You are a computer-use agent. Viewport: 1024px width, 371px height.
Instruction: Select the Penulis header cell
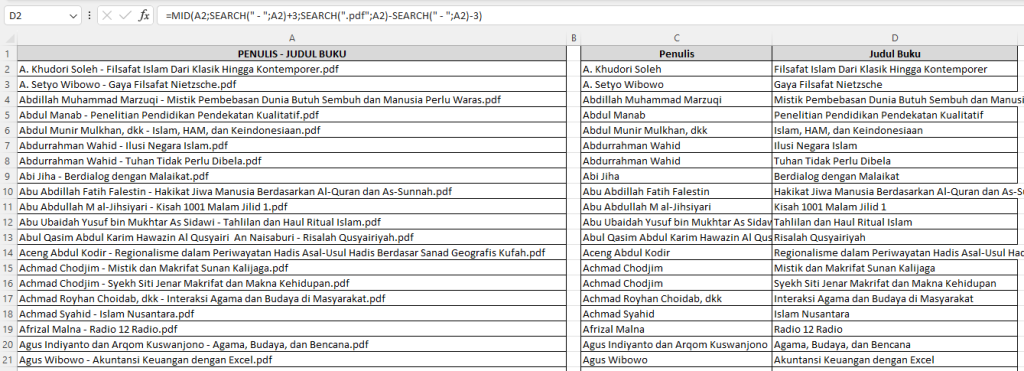point(677,54)
